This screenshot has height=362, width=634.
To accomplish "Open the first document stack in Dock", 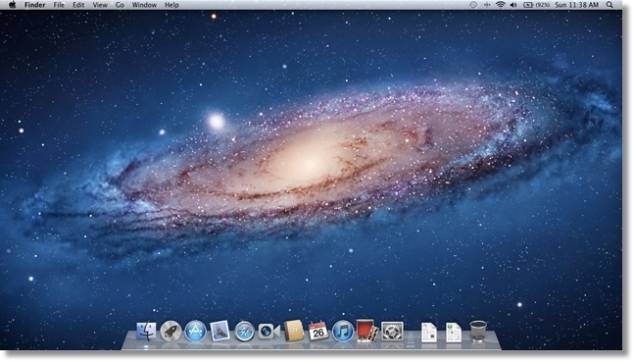I will pos(429,332).
